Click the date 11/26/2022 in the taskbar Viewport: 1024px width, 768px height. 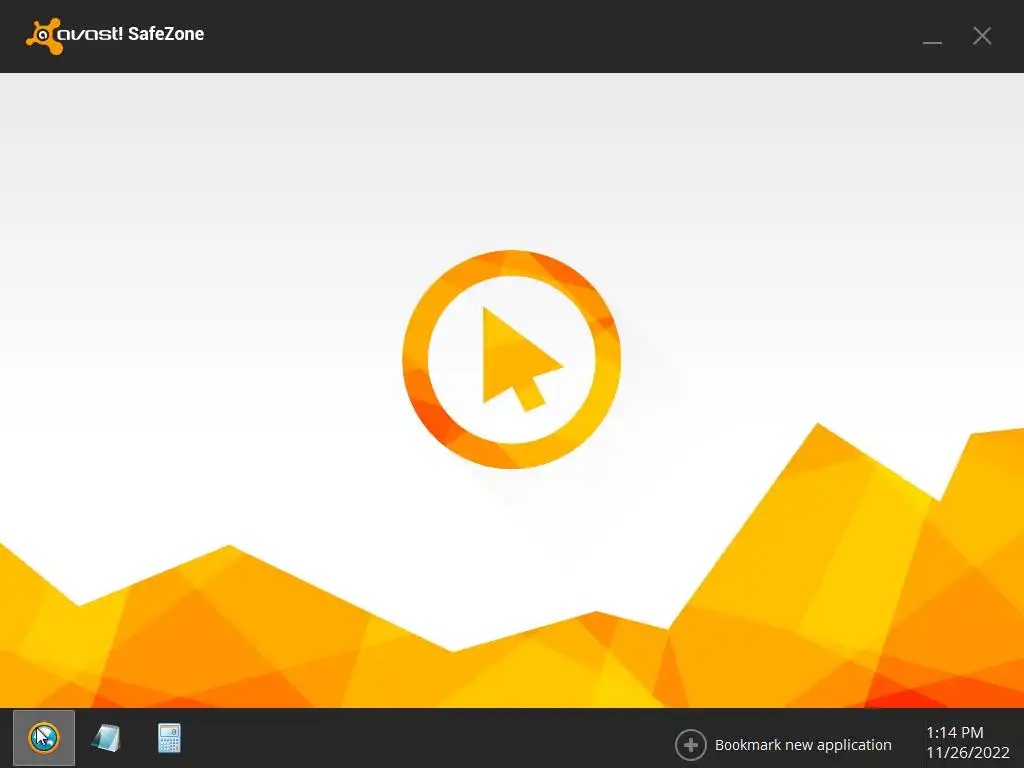click(x=968, y=752)
